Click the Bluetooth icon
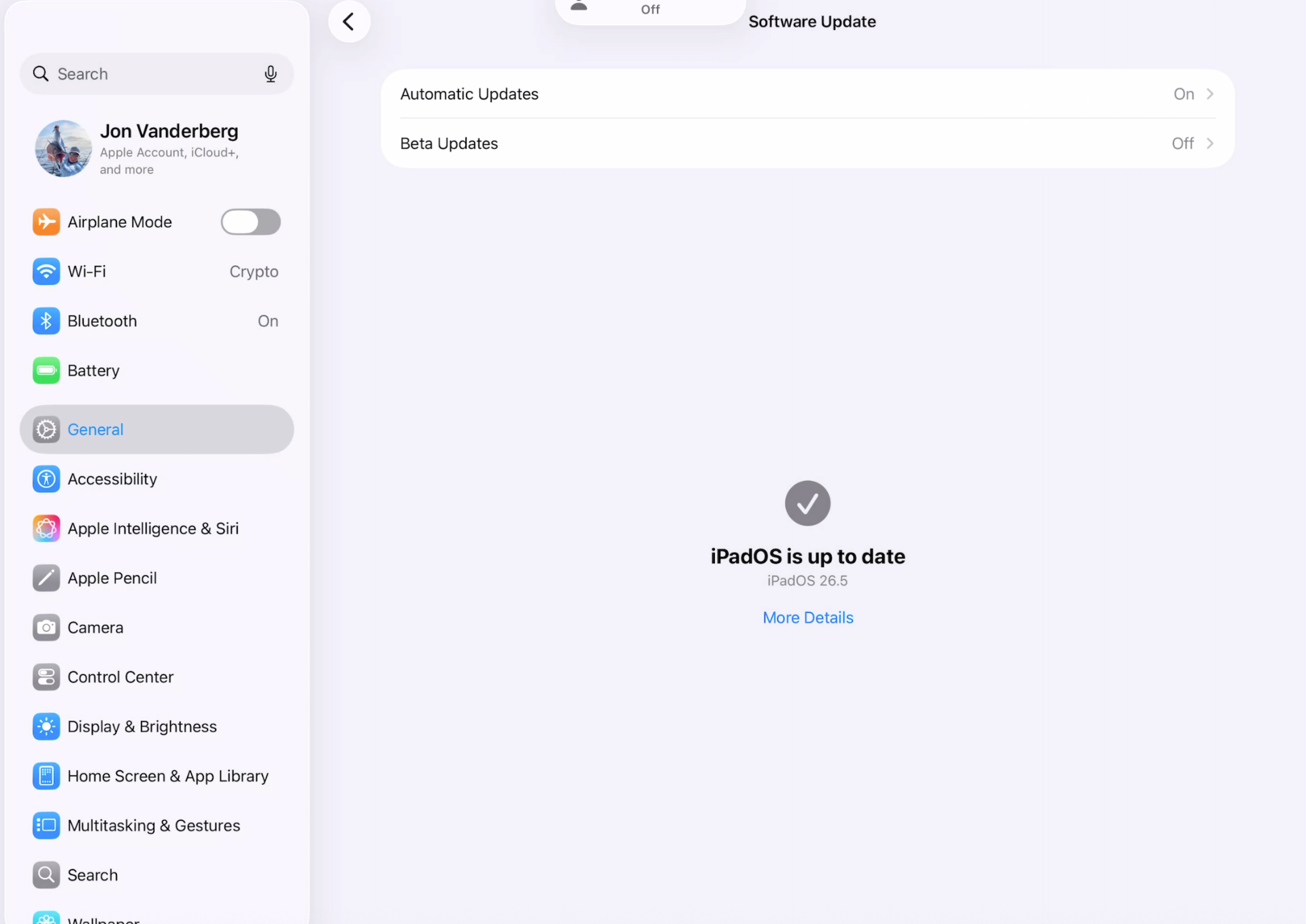1306x924 pixels. [46, 321]
